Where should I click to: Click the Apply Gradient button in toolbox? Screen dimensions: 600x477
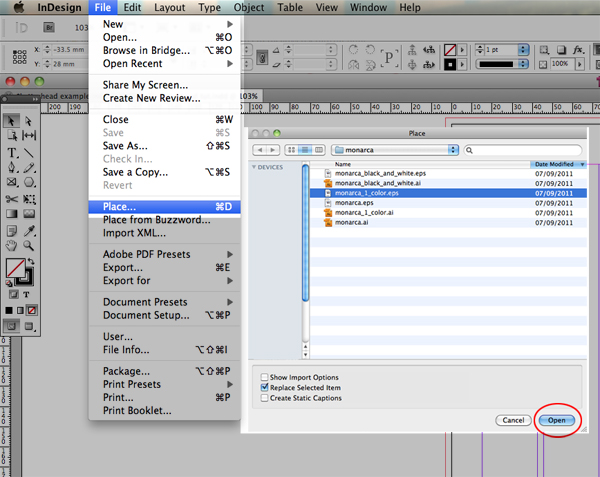pyautogui.click(x=20, y=310)
